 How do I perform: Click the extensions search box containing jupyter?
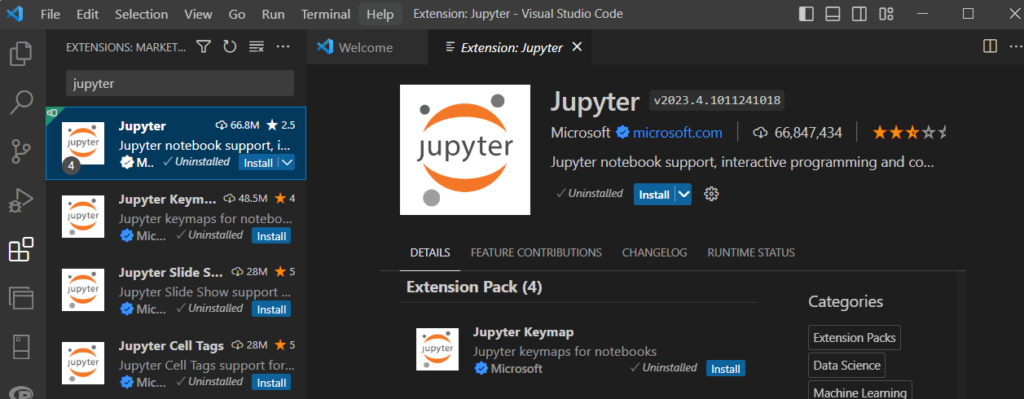coord(180,84)
